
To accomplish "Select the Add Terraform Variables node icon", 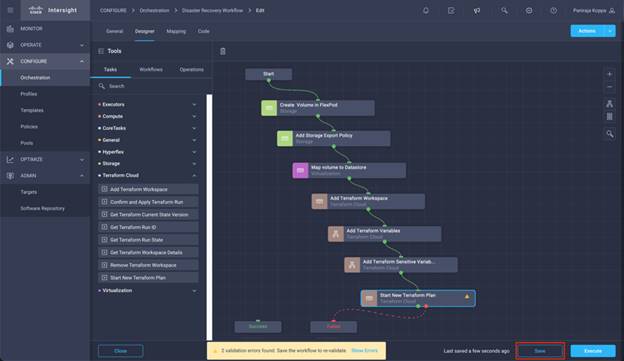I will point(336,234).
